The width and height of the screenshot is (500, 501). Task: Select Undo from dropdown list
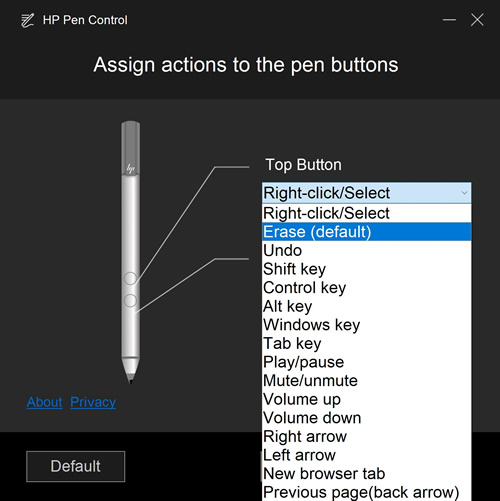367,251
